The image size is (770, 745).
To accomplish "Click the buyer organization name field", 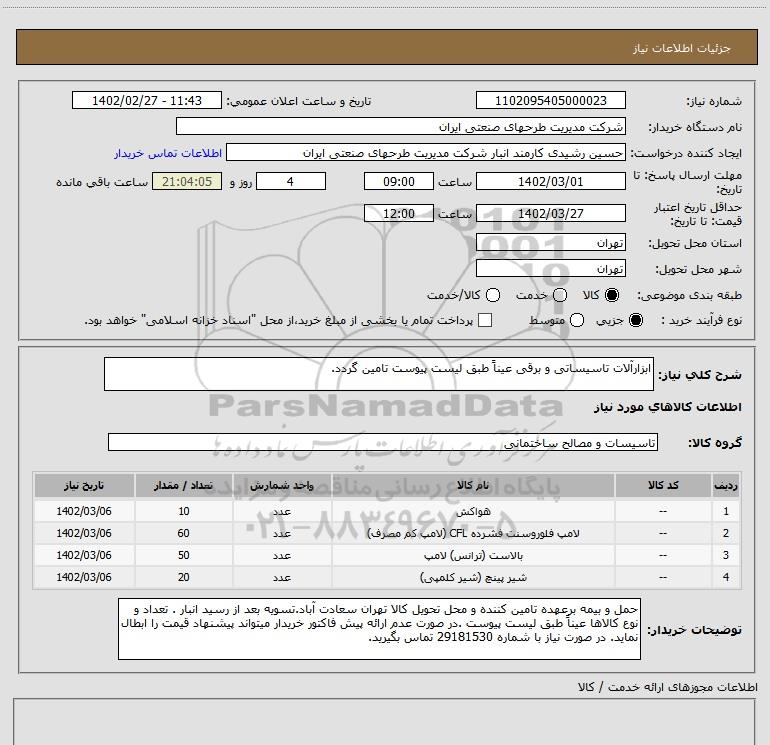I will click(401, 126).
